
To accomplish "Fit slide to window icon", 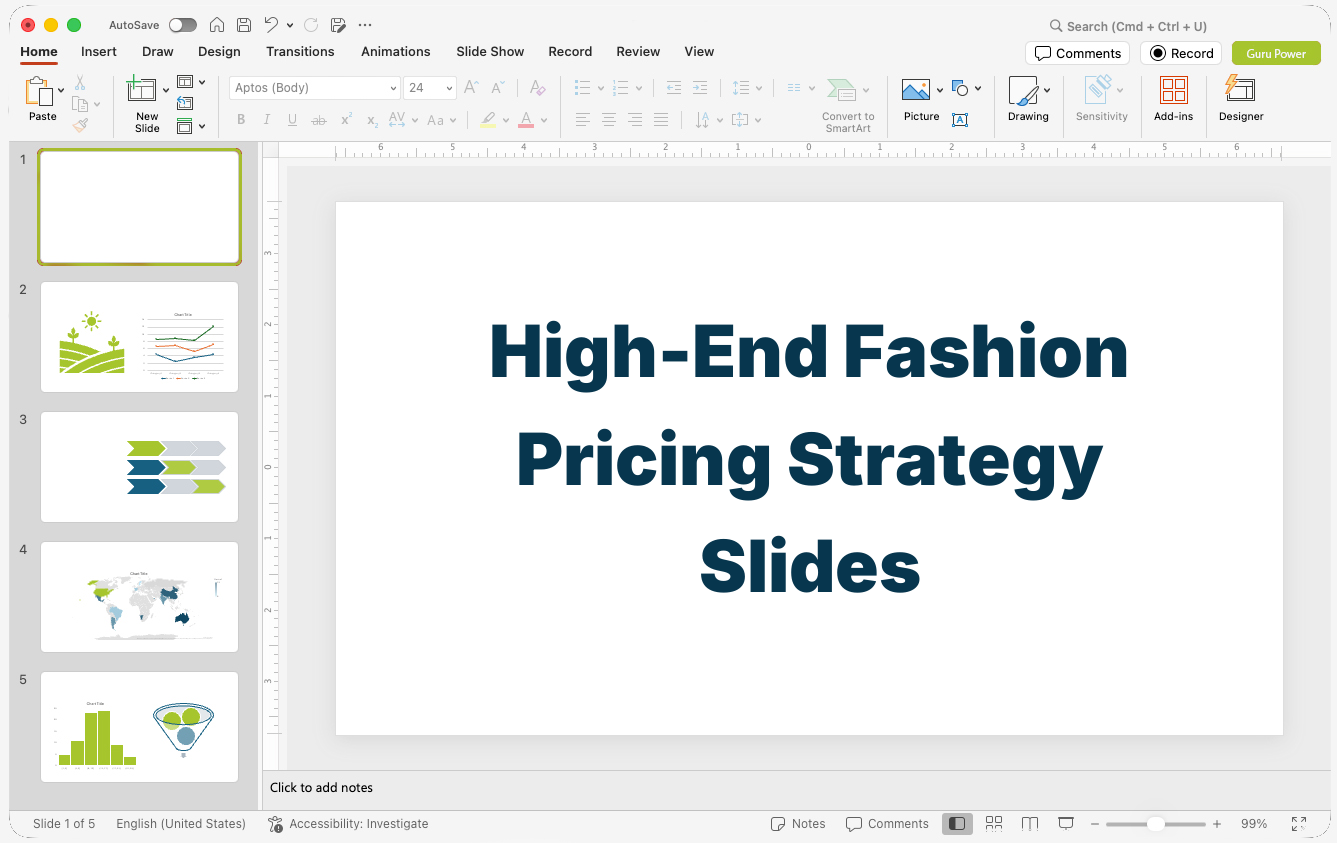I will click(1299, 824).
